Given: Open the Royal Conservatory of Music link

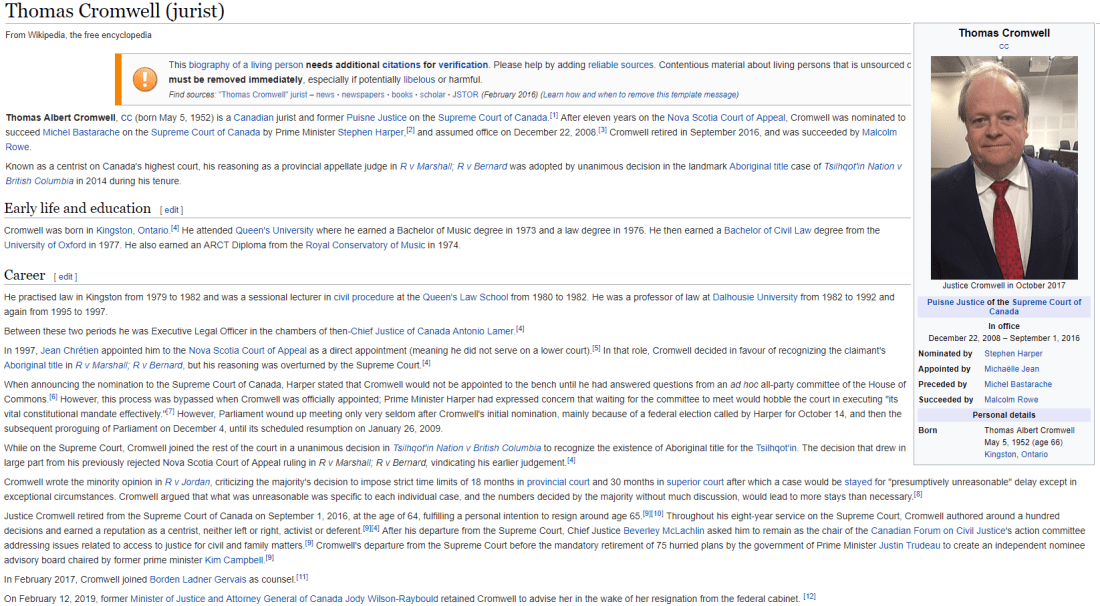Looking at the screenshot, I should [x=365, y=246].
